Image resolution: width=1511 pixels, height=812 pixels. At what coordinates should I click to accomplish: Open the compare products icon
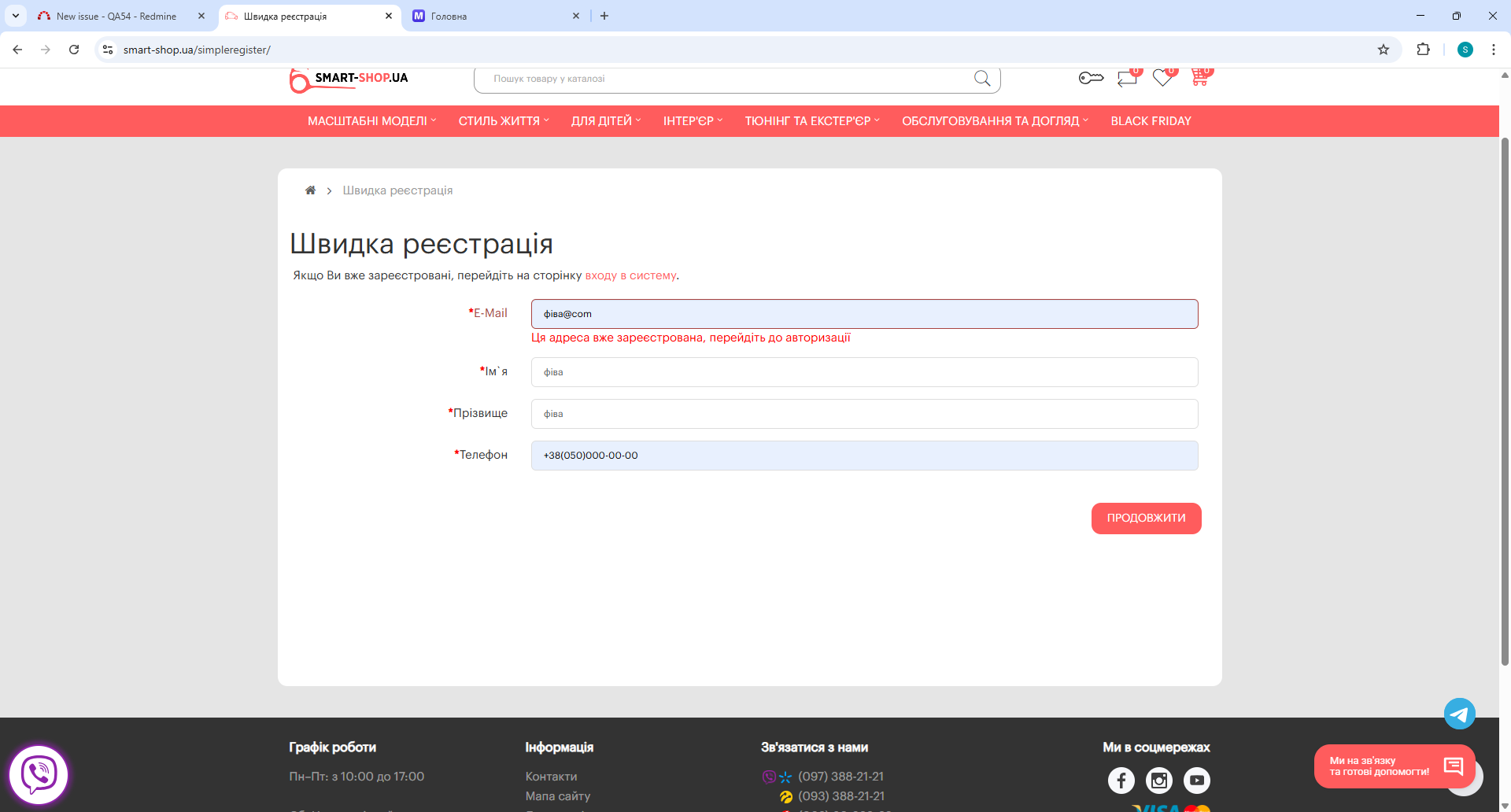tap(1127, 78)
